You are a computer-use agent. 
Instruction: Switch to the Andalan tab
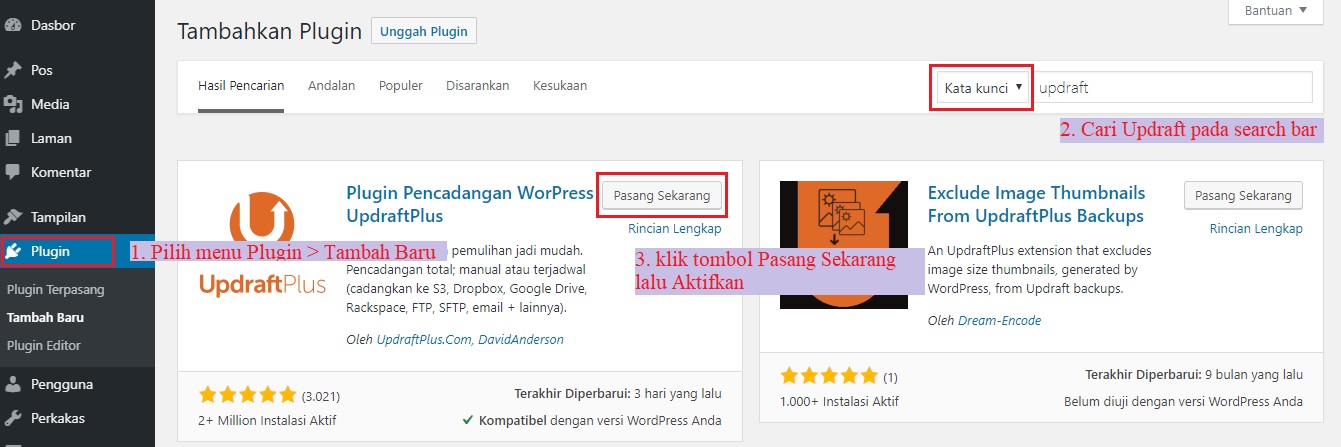tap(332, 86)
